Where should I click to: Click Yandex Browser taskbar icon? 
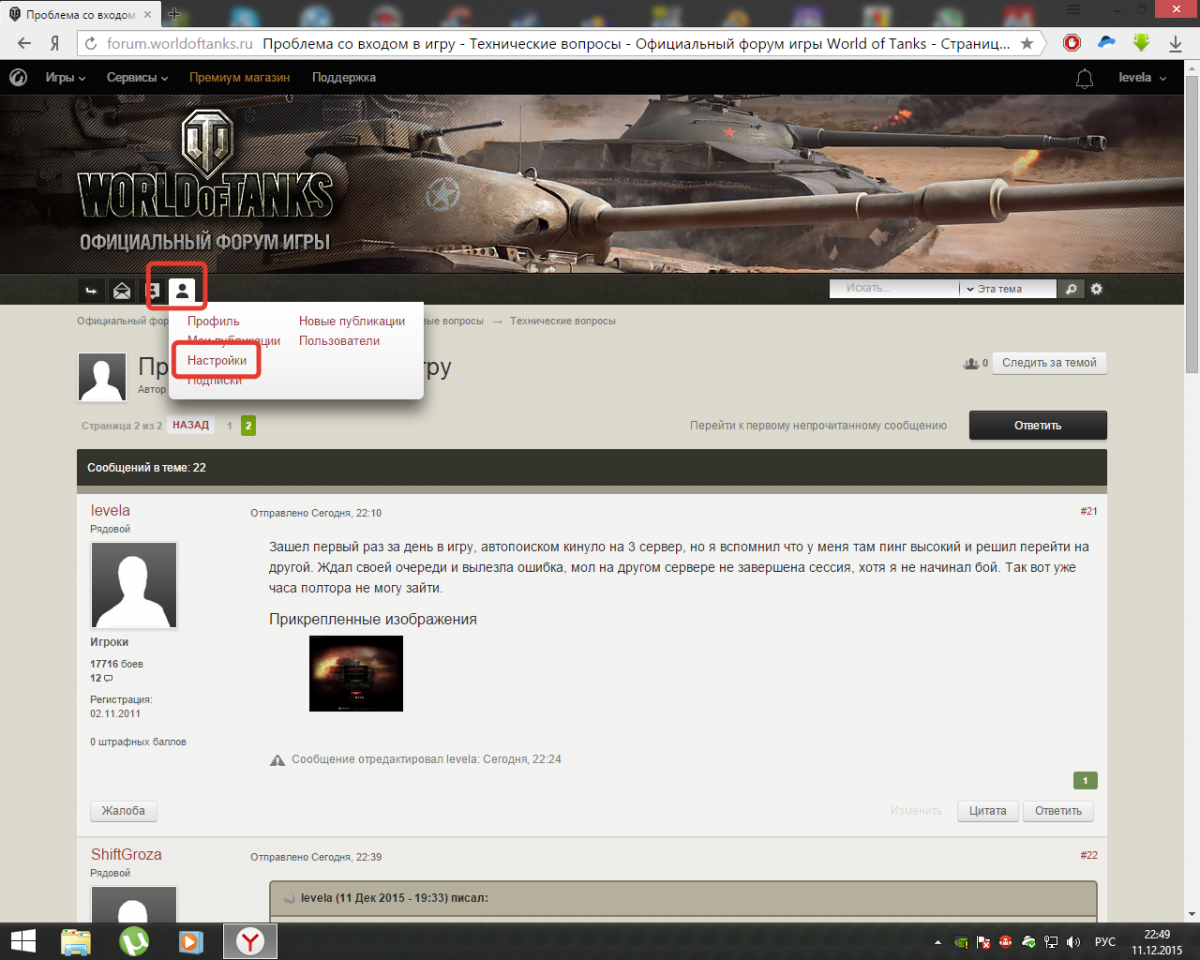[250, 941]
